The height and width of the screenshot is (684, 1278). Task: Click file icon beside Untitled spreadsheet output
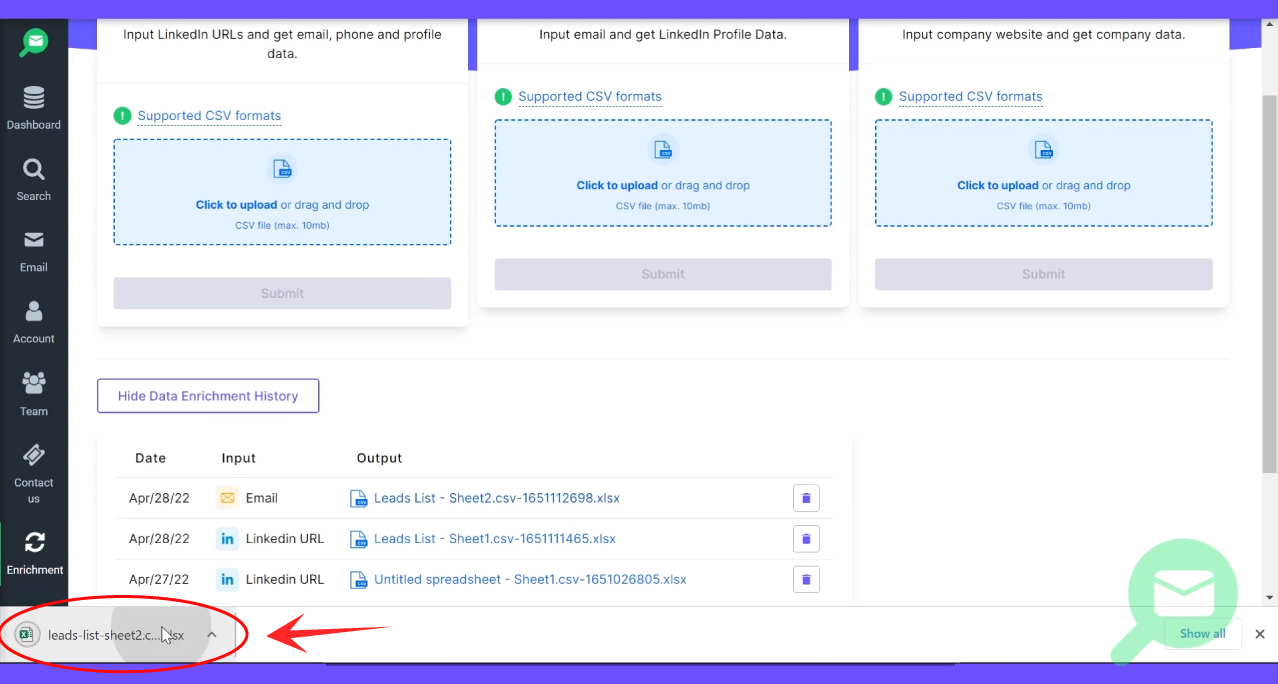[359, 579]
